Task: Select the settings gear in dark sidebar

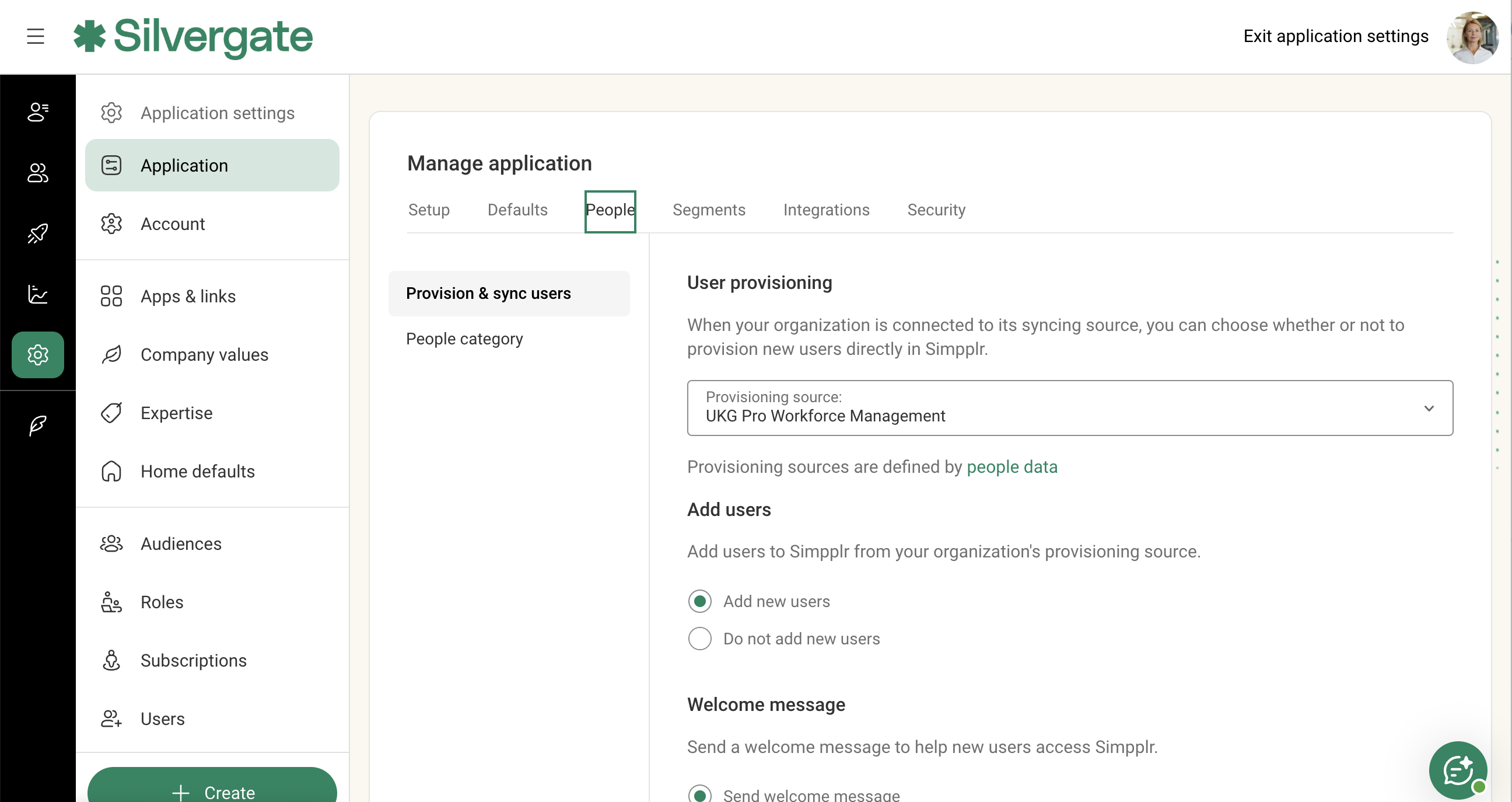Action: (x=38, y=355)
